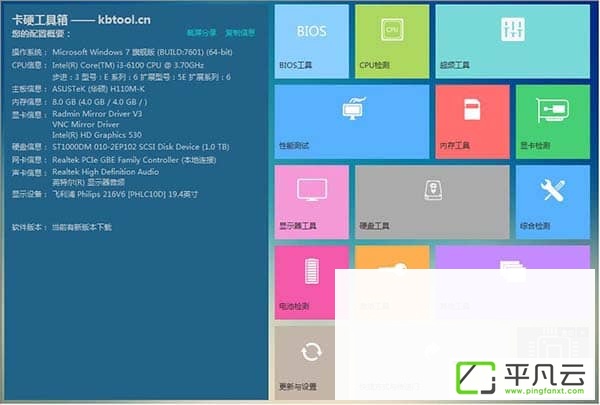Image resolution: width=600 pixels, height=405 pixels.
Task: Click the 当前有新版本下载 link
Action: [x=82, y=227]
